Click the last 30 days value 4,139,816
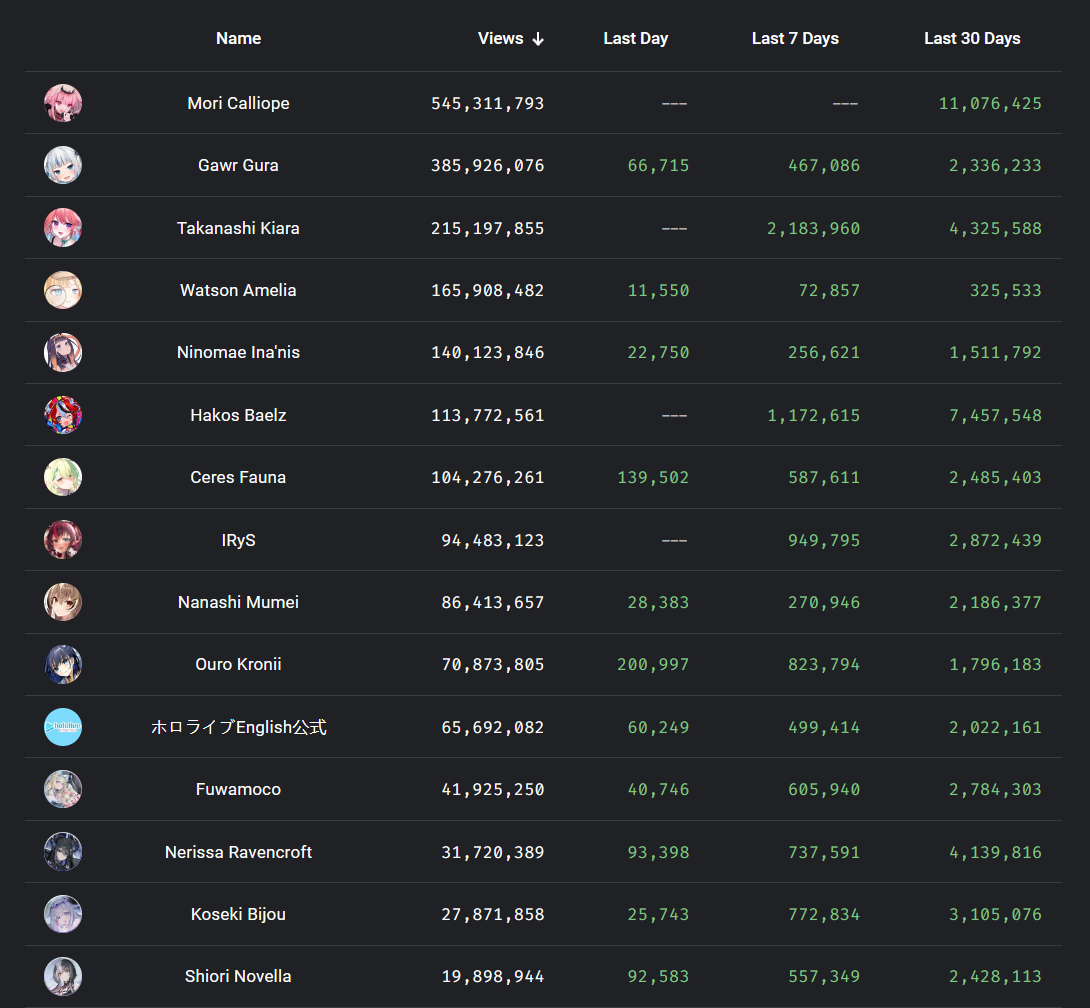This screenshot has height=1008, width=1090. tap(995, 852)
